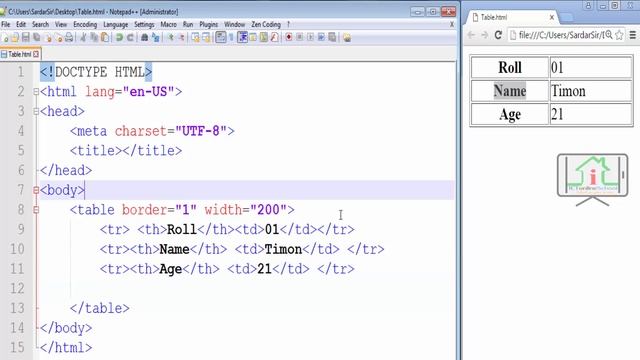Click the Save All toolbar icon
The image size is (640, 360).
coord(36,38)
